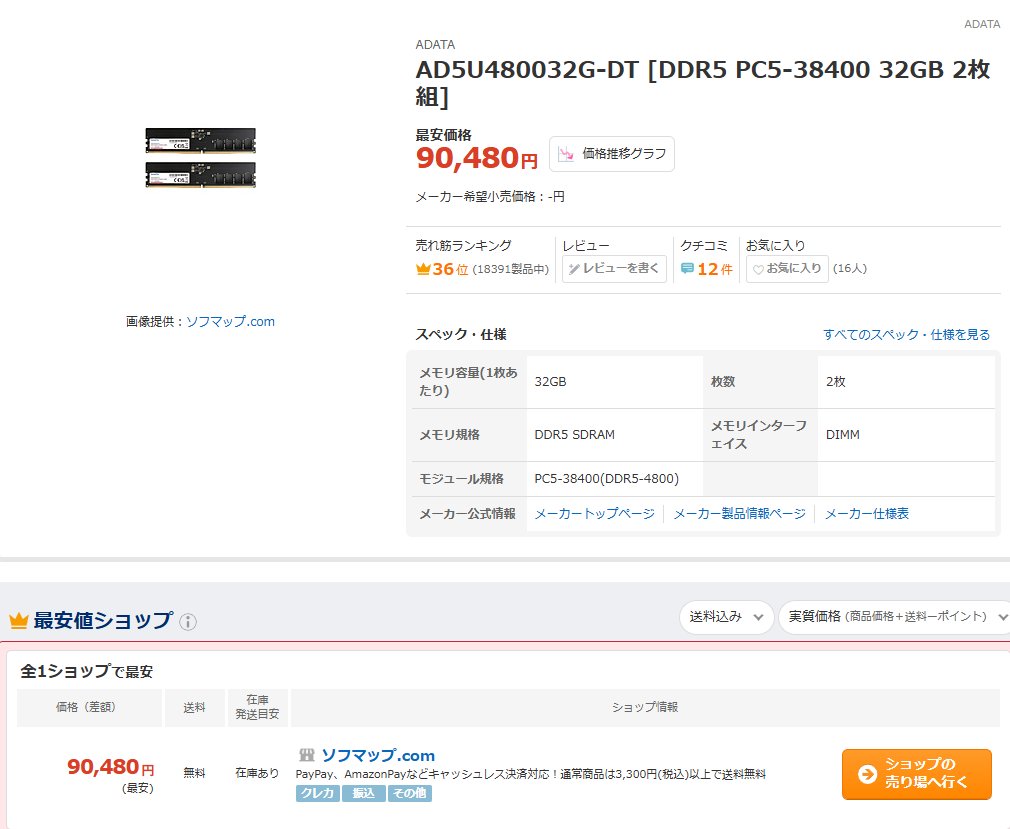
Task: Click the メーカー希望小売価格 text
Action: [490, 196]
